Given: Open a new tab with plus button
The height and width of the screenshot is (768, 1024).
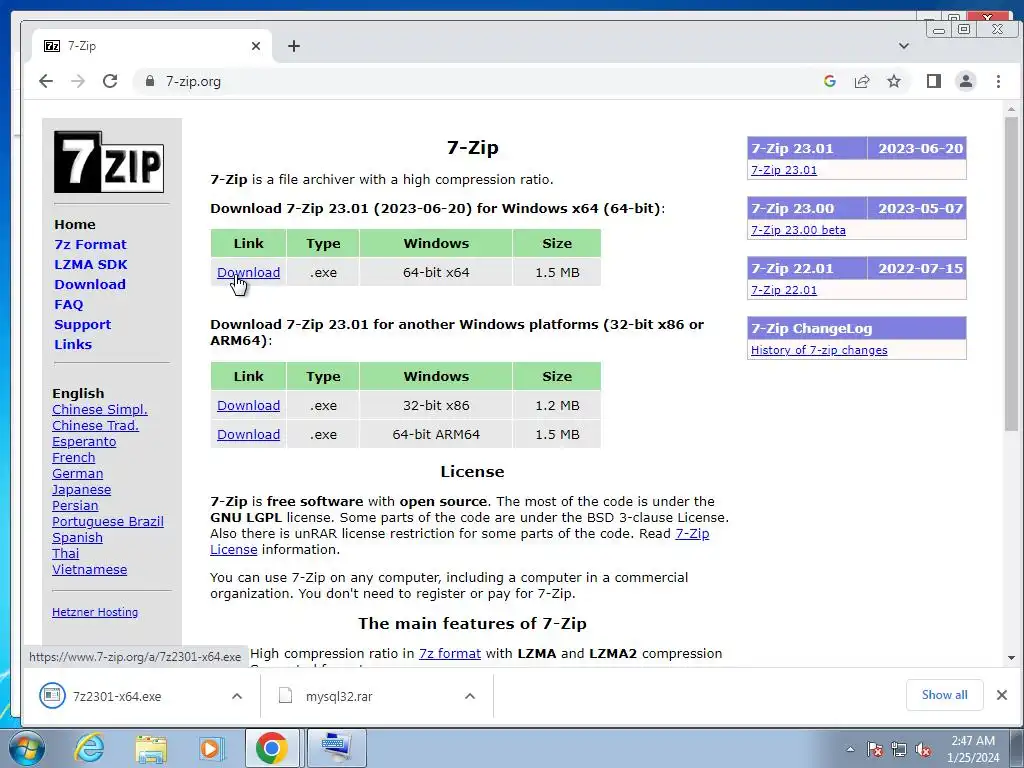Looking at the screenshot, I should click(294, 46).
